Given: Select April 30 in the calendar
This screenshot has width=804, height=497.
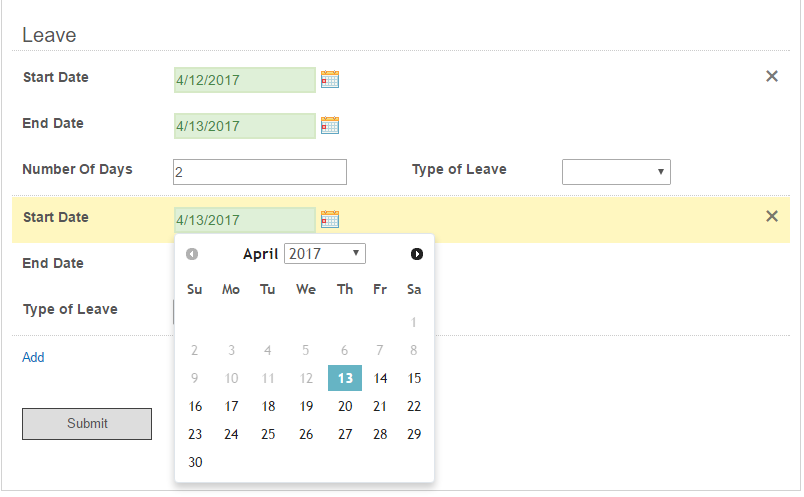Looking at the screenshot, I should (x=195, y=462).
